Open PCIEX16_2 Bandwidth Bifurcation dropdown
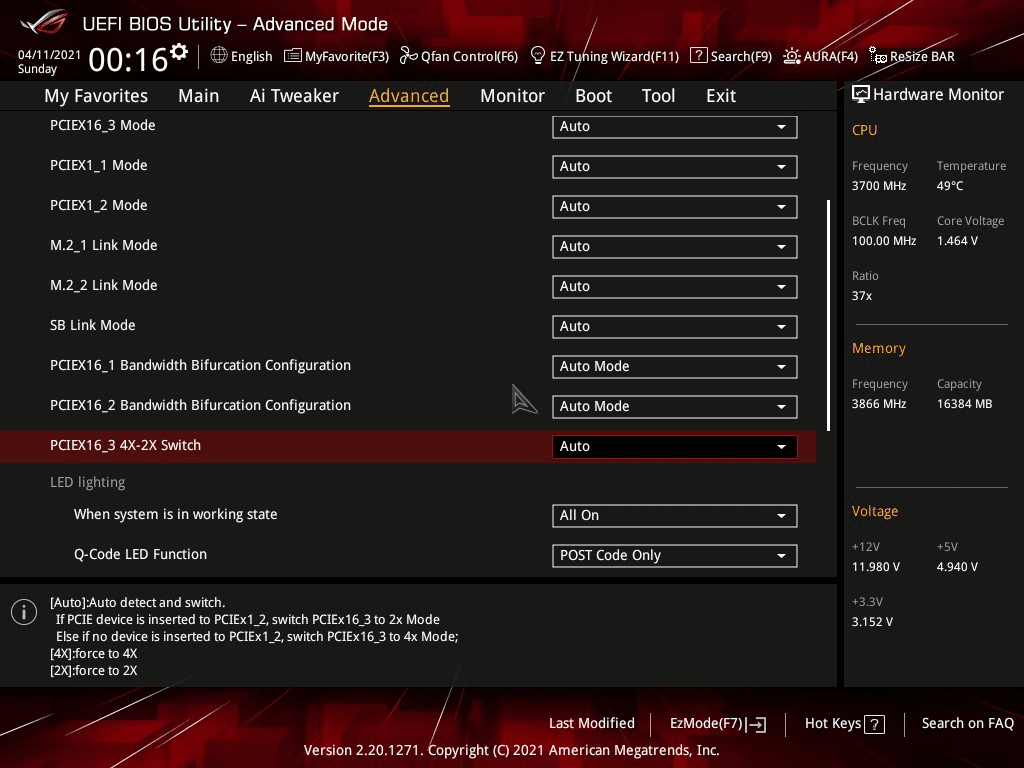 tap(675, 406)
